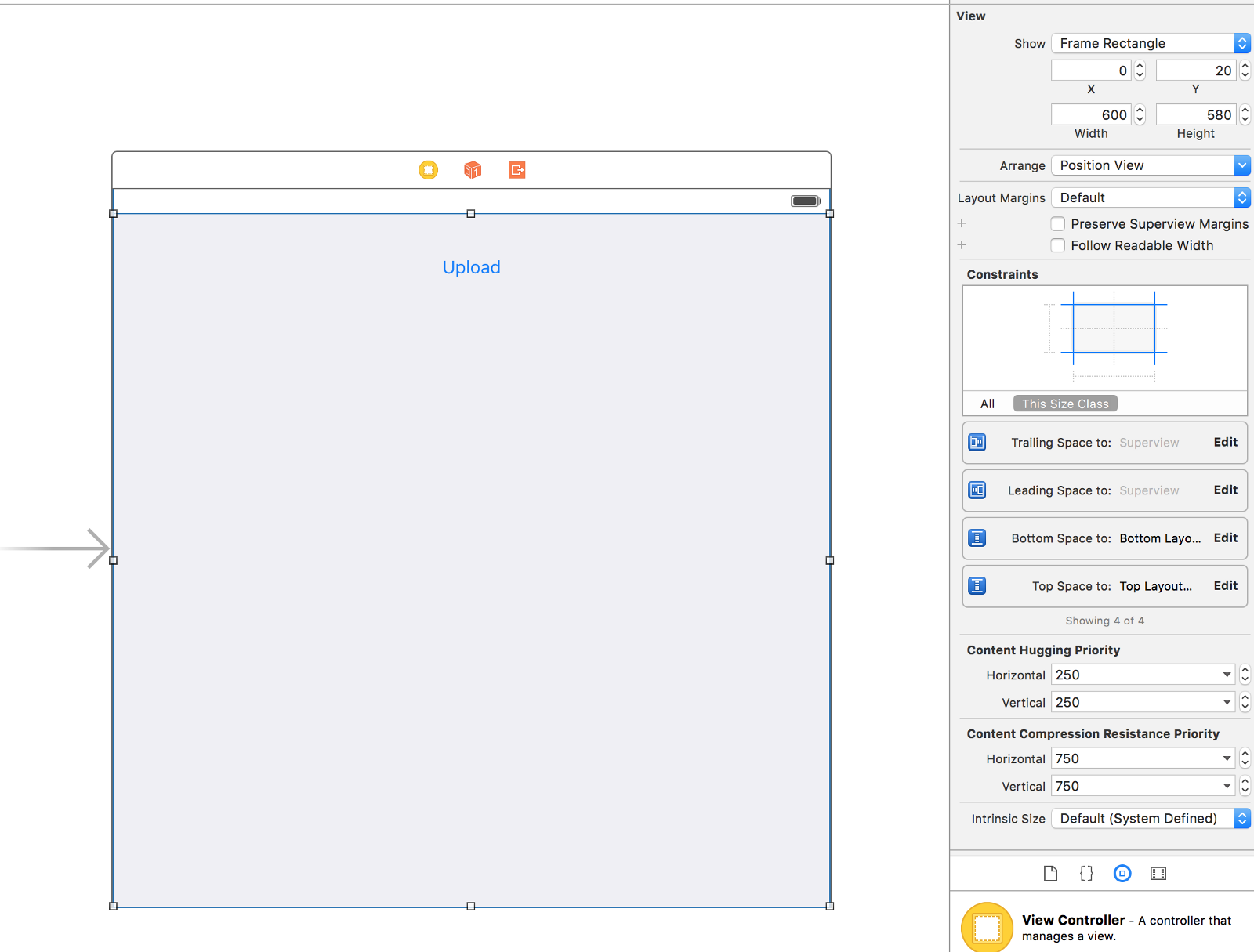Click the Trailing Space constraint icon
Screen dimensions: 1254x952
click(977, 443)
